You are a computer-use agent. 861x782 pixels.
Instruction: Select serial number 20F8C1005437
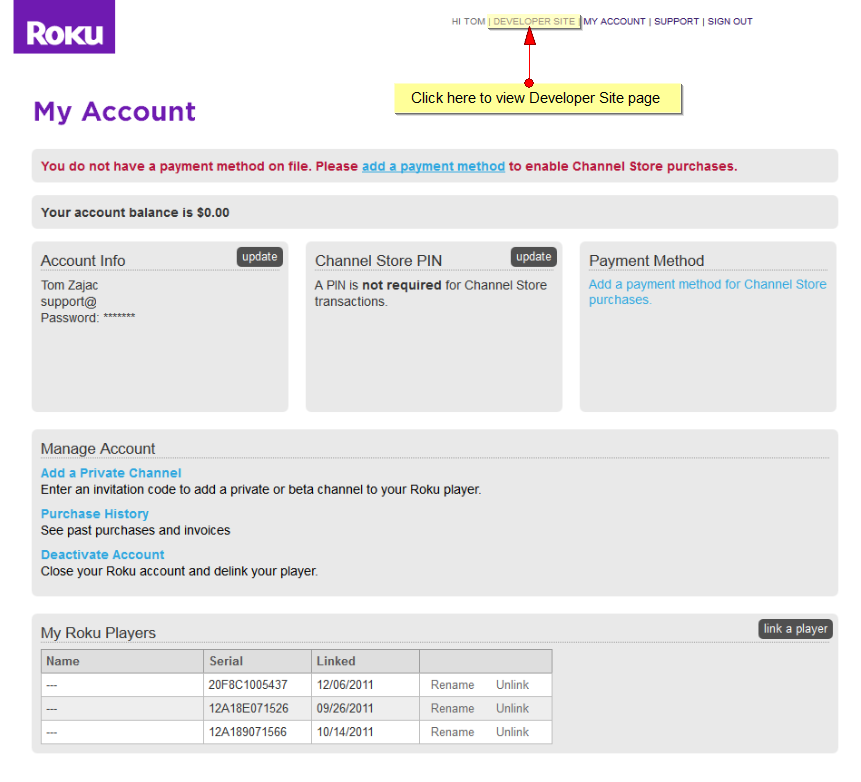coord(248,685)
